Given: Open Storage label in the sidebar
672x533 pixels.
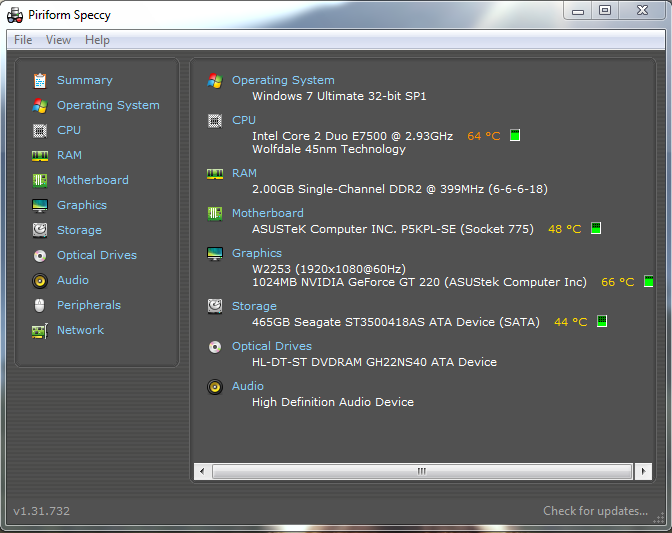Looking at the screenshot, I should coord(79,230).
